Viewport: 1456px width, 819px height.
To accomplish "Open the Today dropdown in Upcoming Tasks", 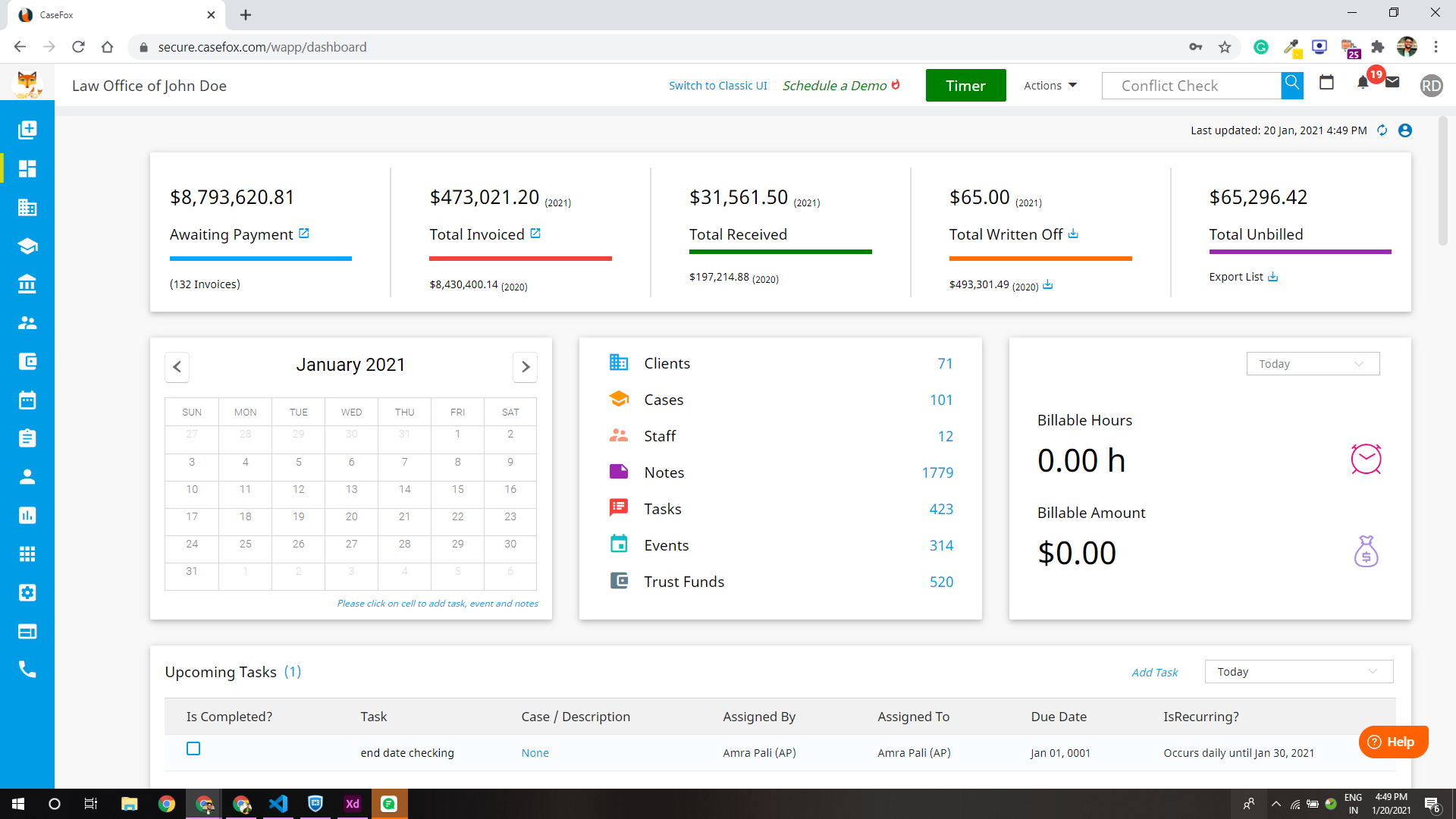I will 1298,671.
